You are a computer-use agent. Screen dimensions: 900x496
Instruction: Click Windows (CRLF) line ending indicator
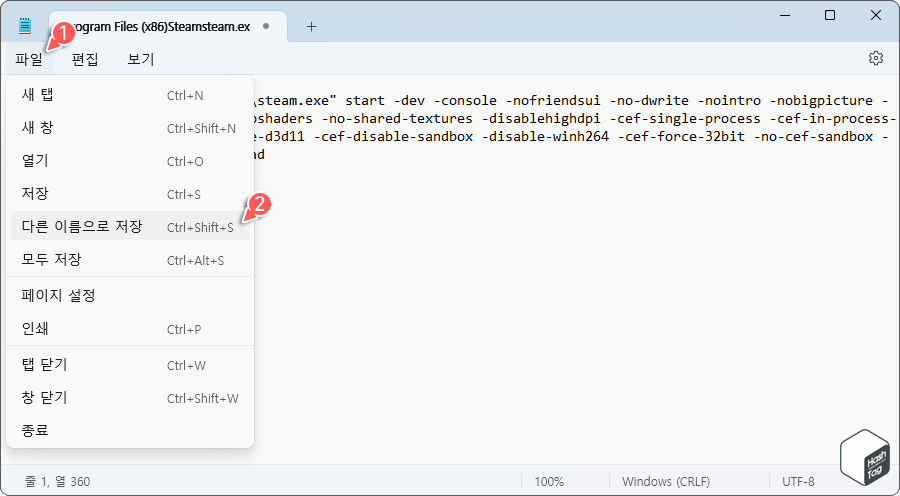tap(666, 481)
